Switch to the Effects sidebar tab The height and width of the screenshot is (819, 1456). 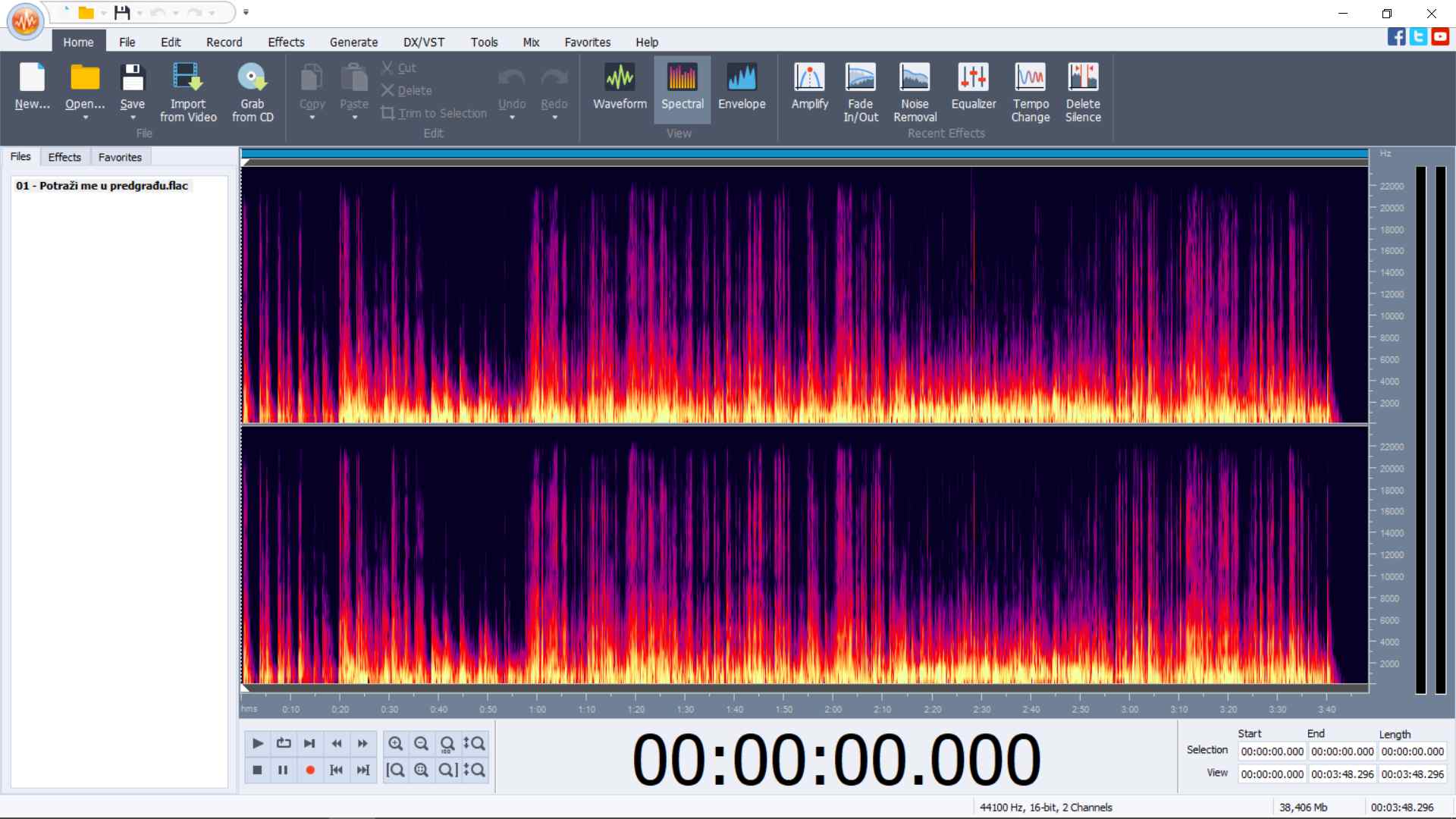point(64,157)
